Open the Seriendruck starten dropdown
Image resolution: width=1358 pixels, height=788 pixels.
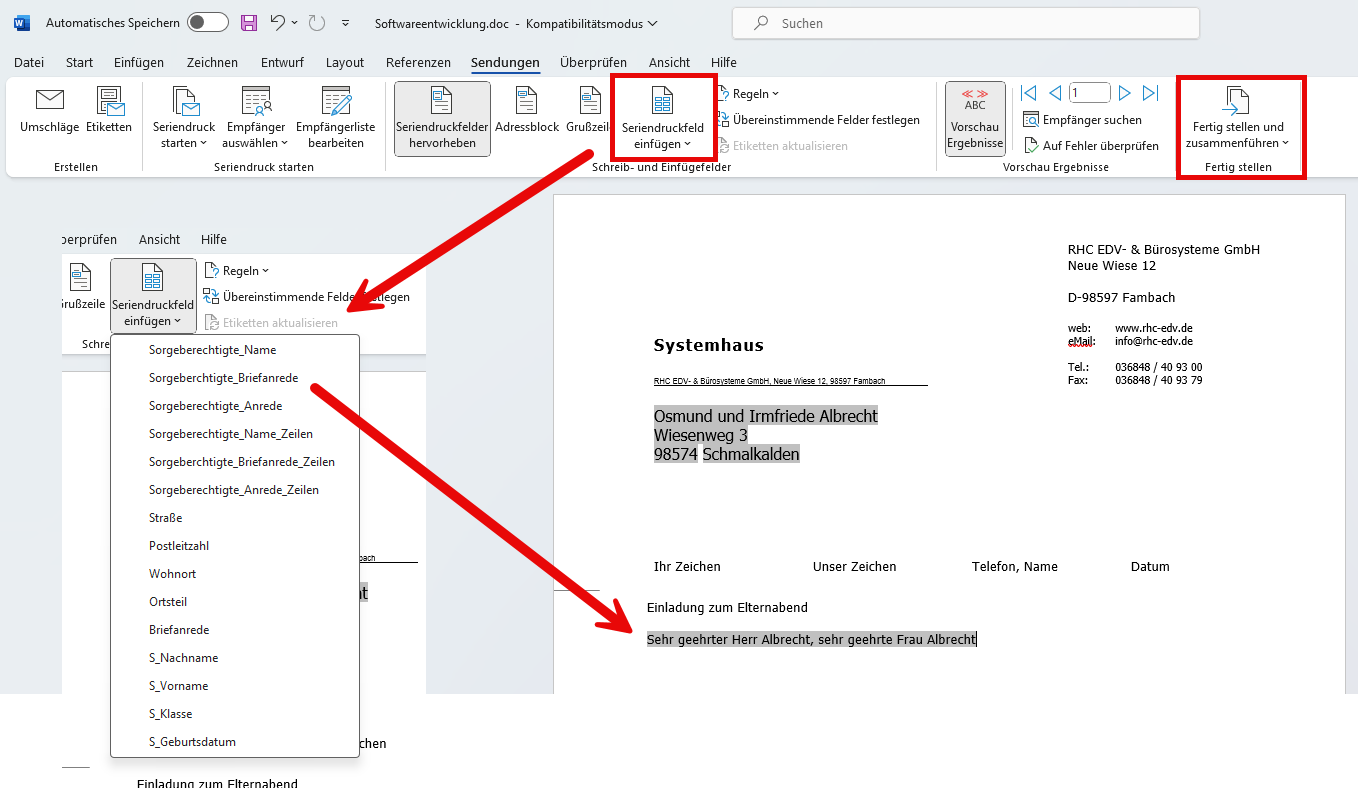(184, 119)
